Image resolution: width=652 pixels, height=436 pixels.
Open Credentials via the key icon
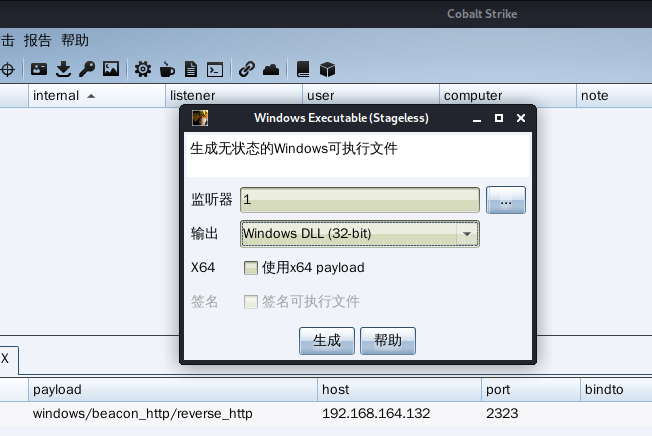[87, 69]
